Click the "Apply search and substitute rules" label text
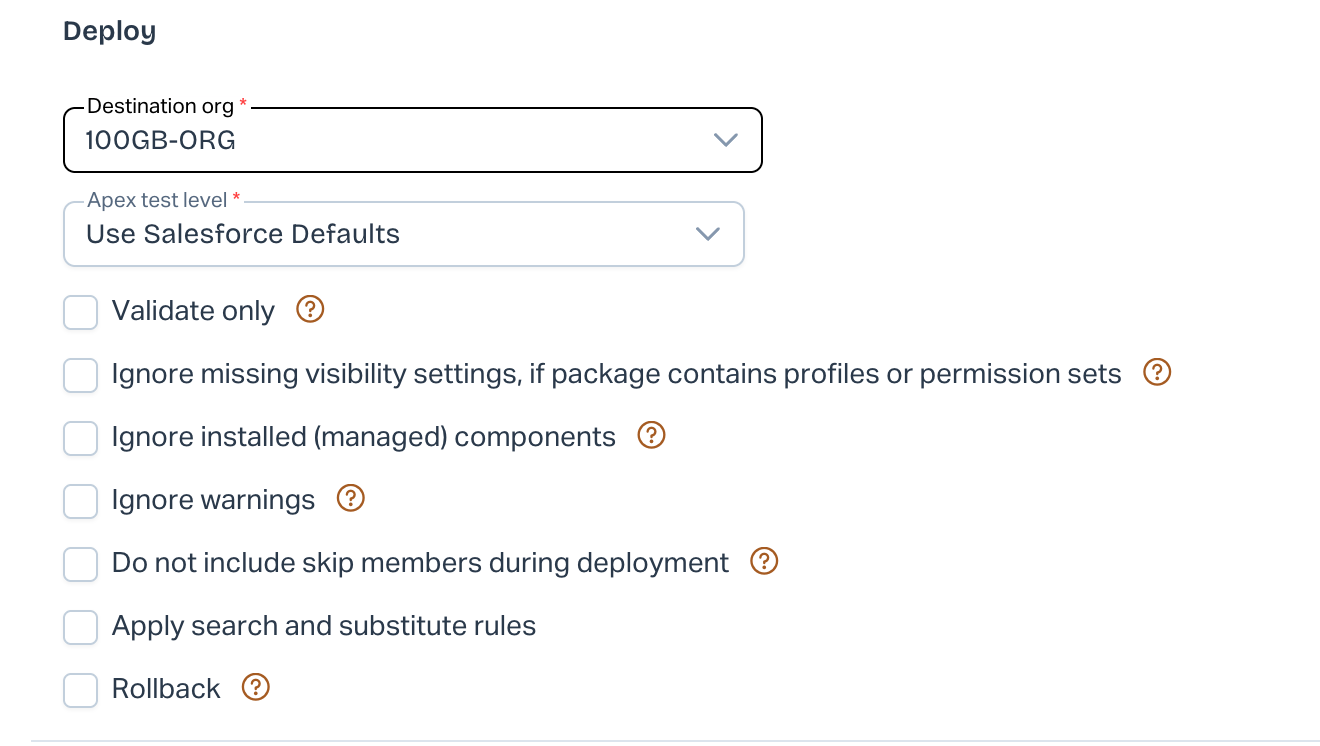The width and height of the screenshot is (1320, 746). 324,626
